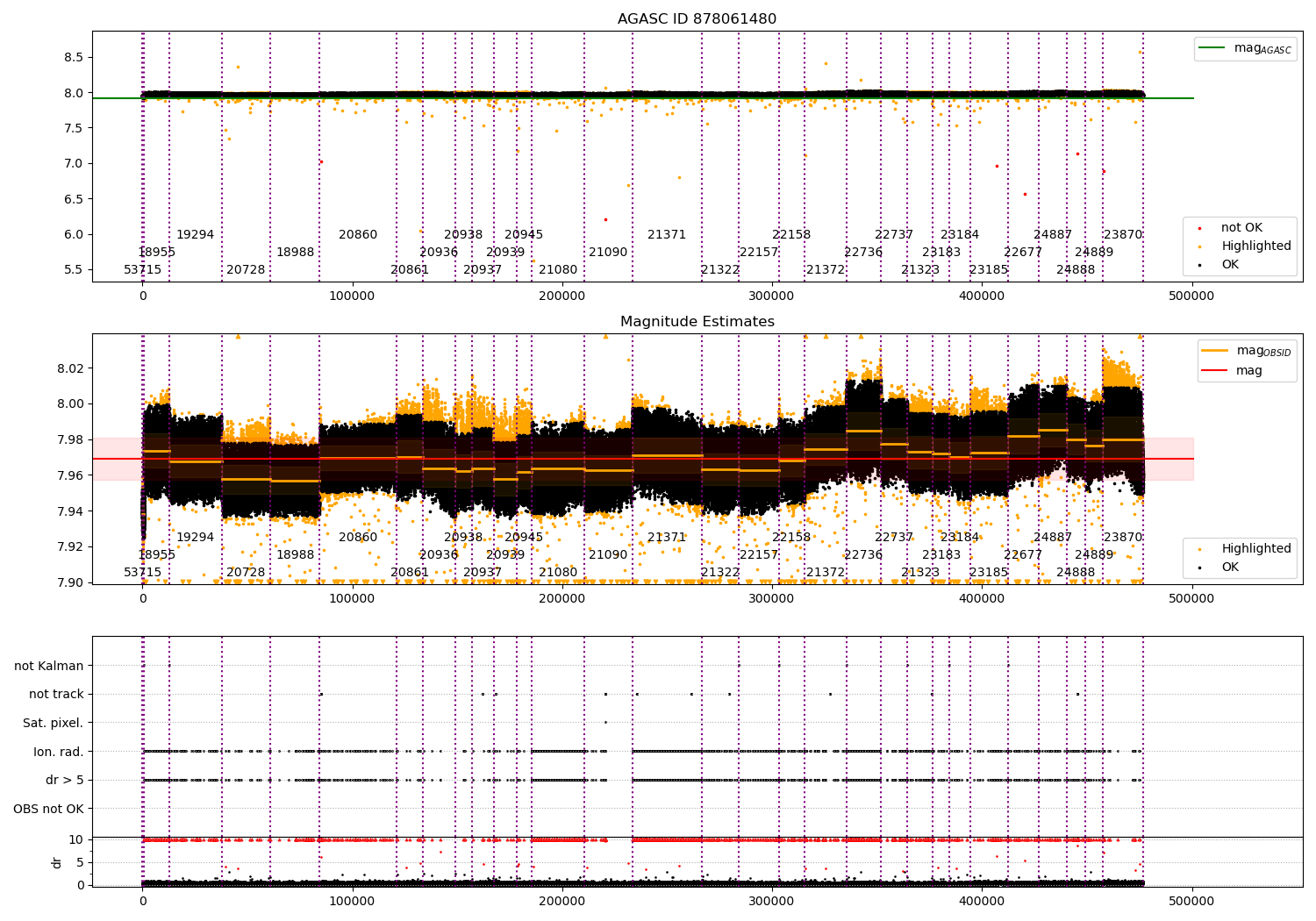Click OBSID 21372 in Magnitude Estimates panel
The height and width of the screenshot is (921, 1316).
826,573
